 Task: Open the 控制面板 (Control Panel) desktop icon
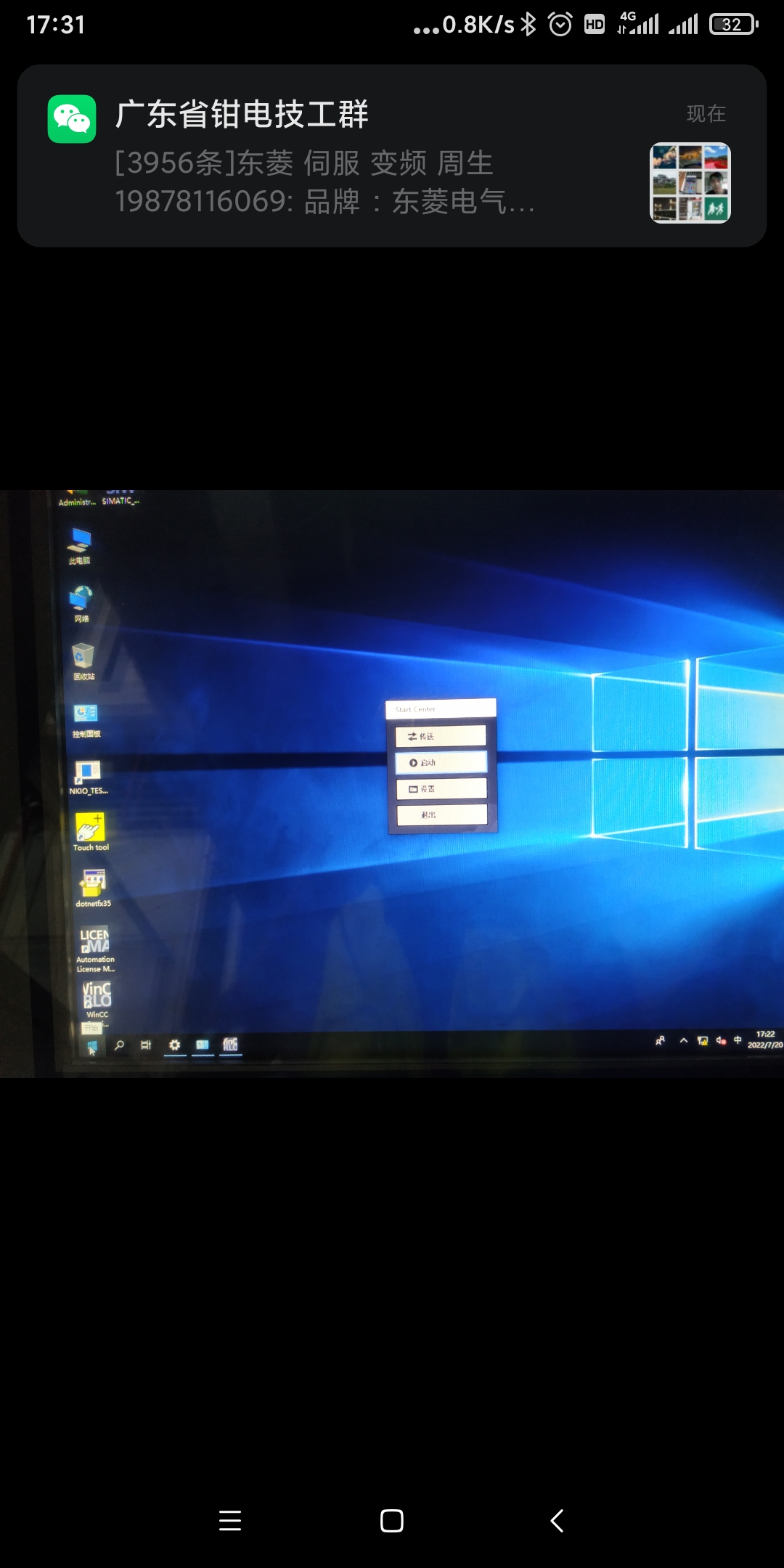(86, 718)
